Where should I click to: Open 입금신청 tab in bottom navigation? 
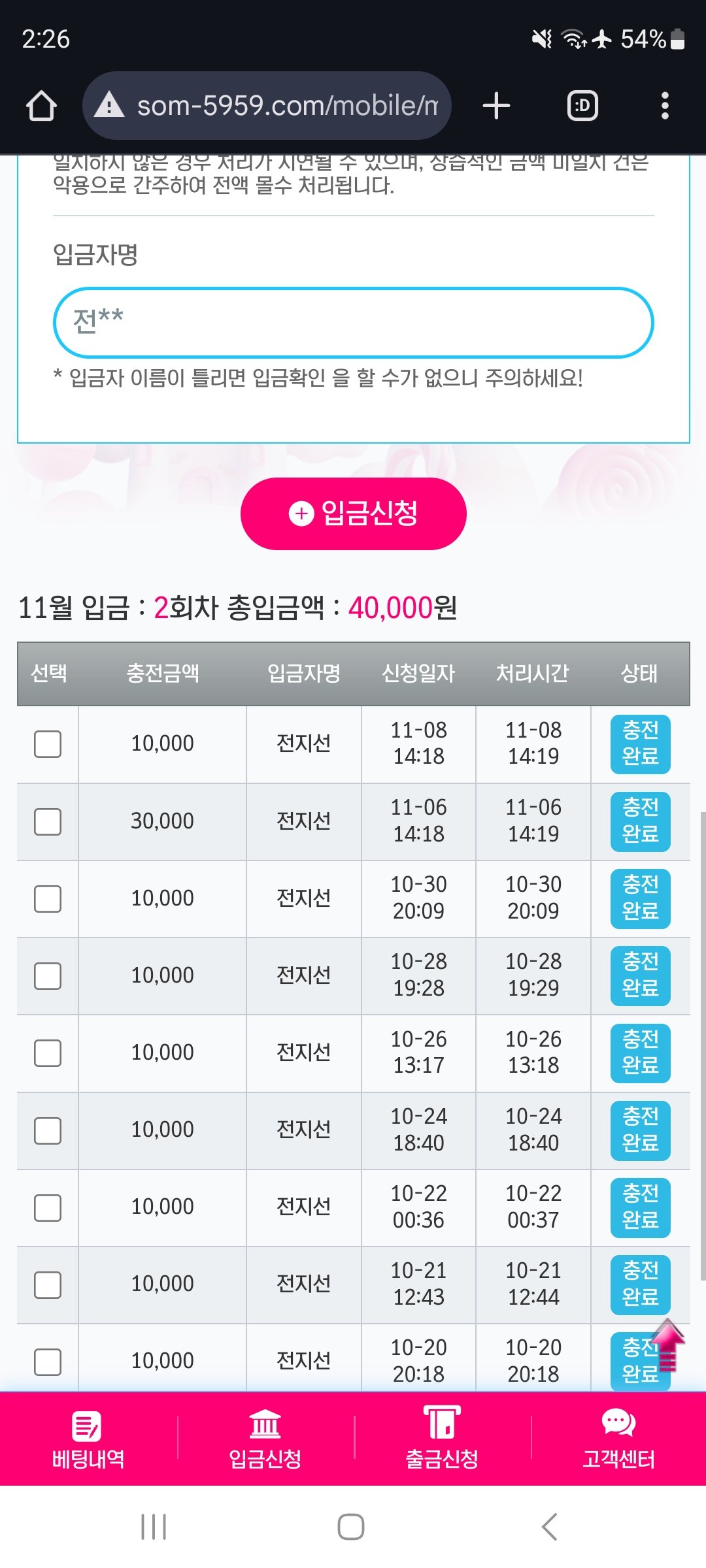pos(265,1440)
